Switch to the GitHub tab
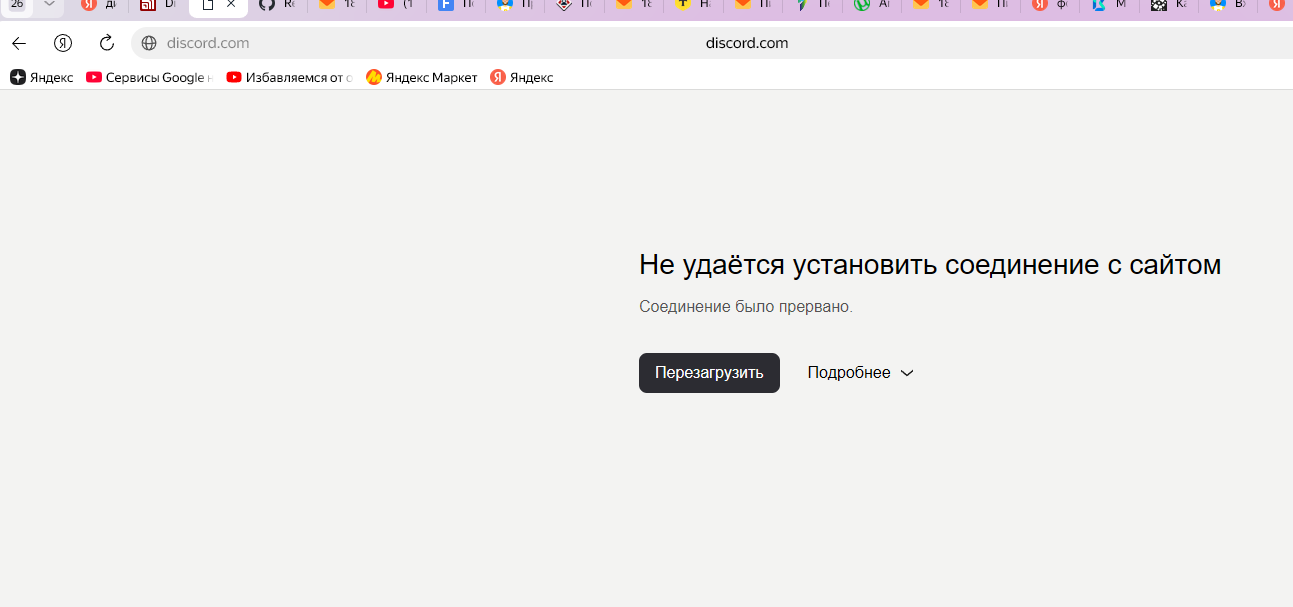The image size is (1293, 607). point(276,5)
